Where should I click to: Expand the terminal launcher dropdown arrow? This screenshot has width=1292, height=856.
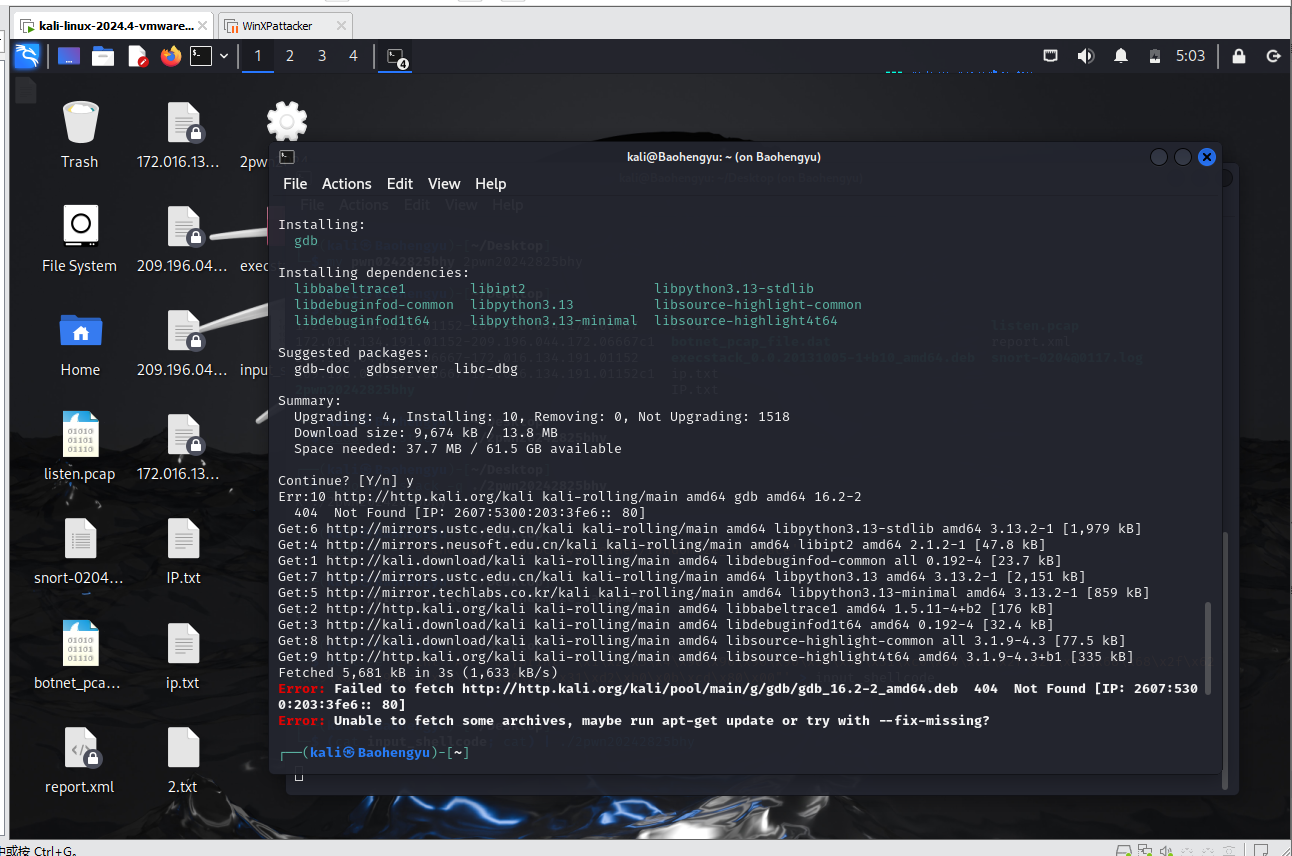coord(224,56)
